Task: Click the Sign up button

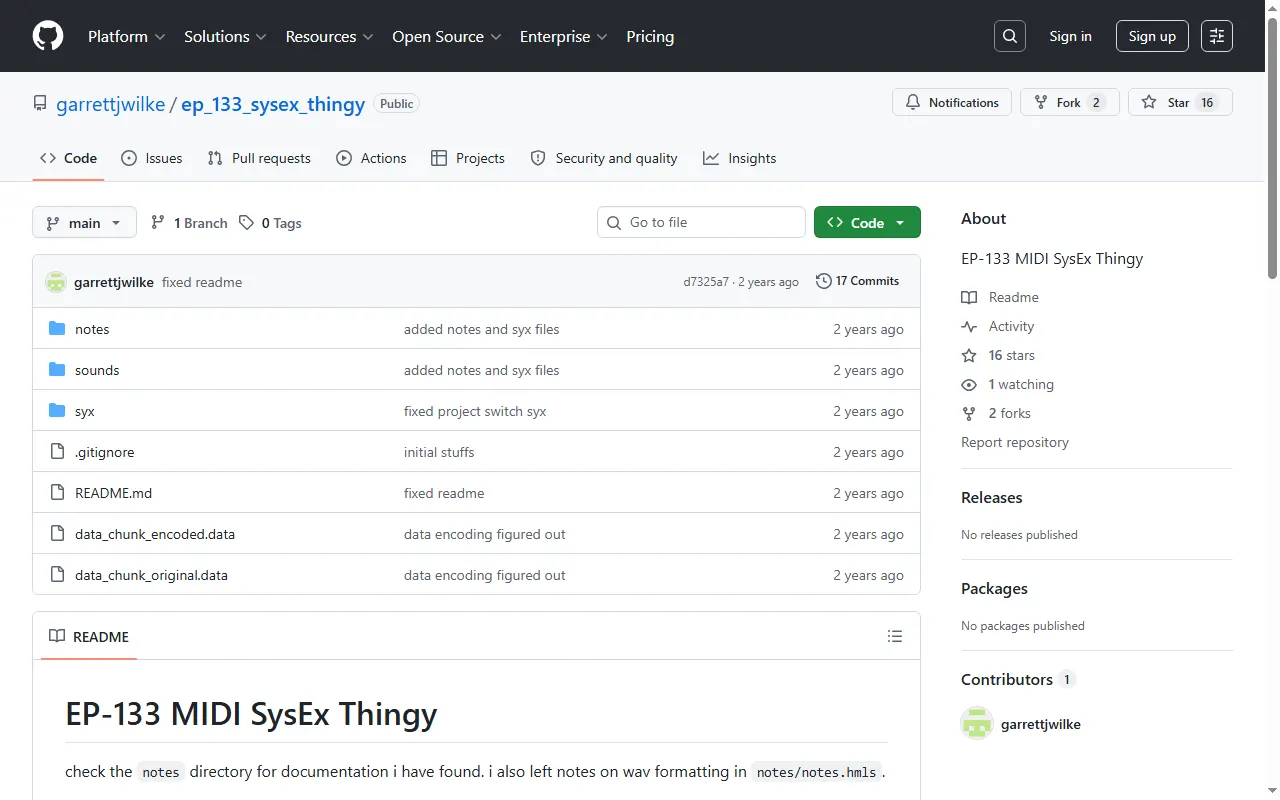Action: tap(1152, 36)
